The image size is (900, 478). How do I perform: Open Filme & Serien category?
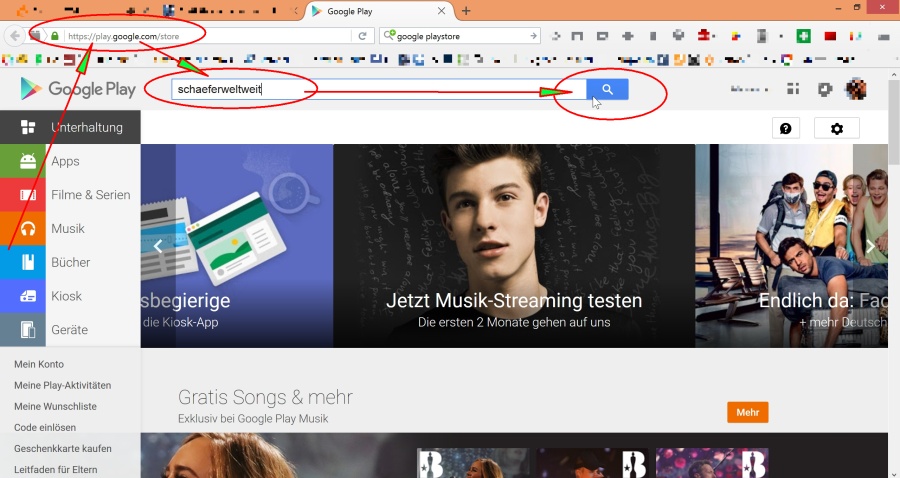pyautogui.click(x=90, y=195)
